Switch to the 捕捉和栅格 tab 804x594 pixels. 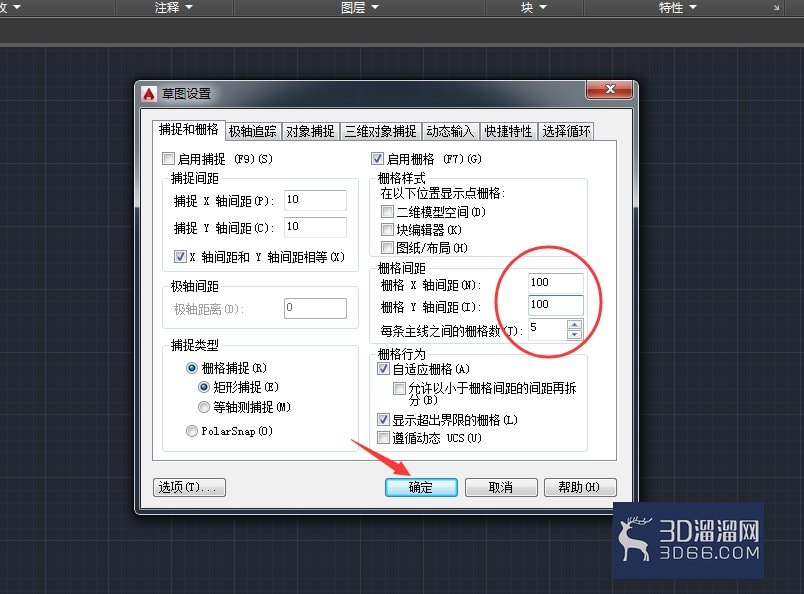(189, 130)
